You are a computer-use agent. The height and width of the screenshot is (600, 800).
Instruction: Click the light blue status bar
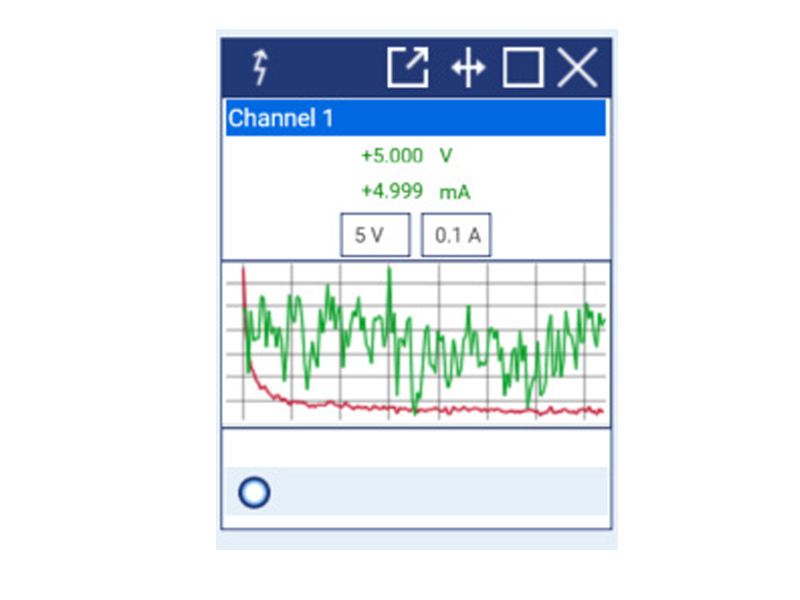430,492
